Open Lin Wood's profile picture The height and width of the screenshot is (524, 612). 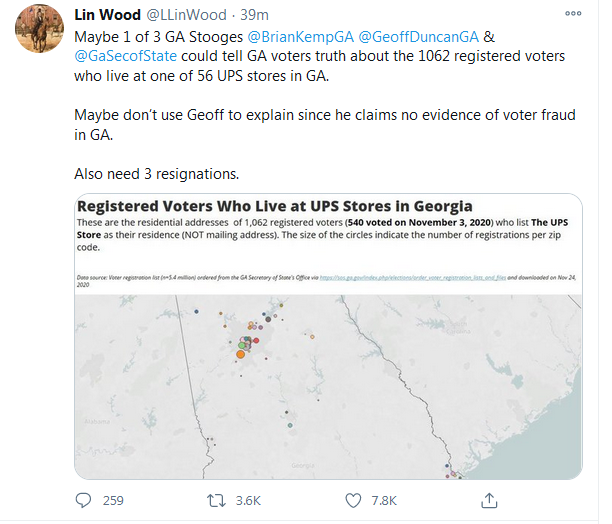point(37,33)
